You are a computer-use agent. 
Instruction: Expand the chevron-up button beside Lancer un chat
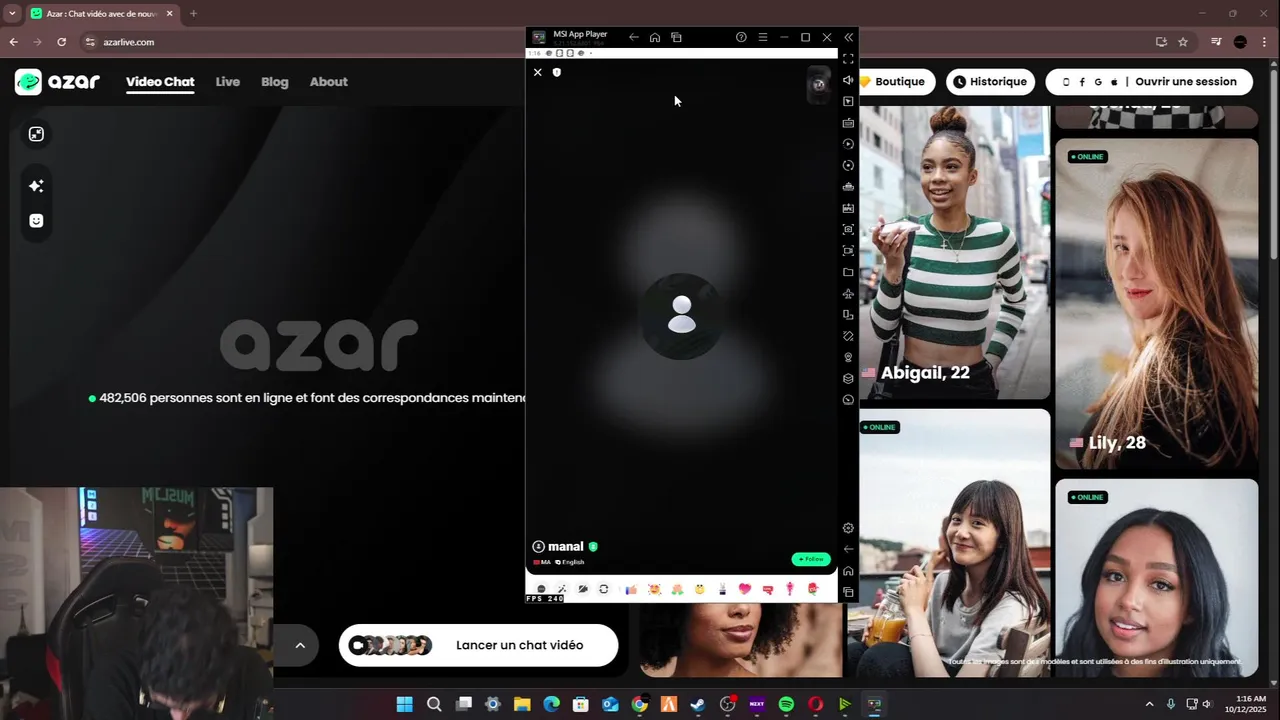pos(299,645)
